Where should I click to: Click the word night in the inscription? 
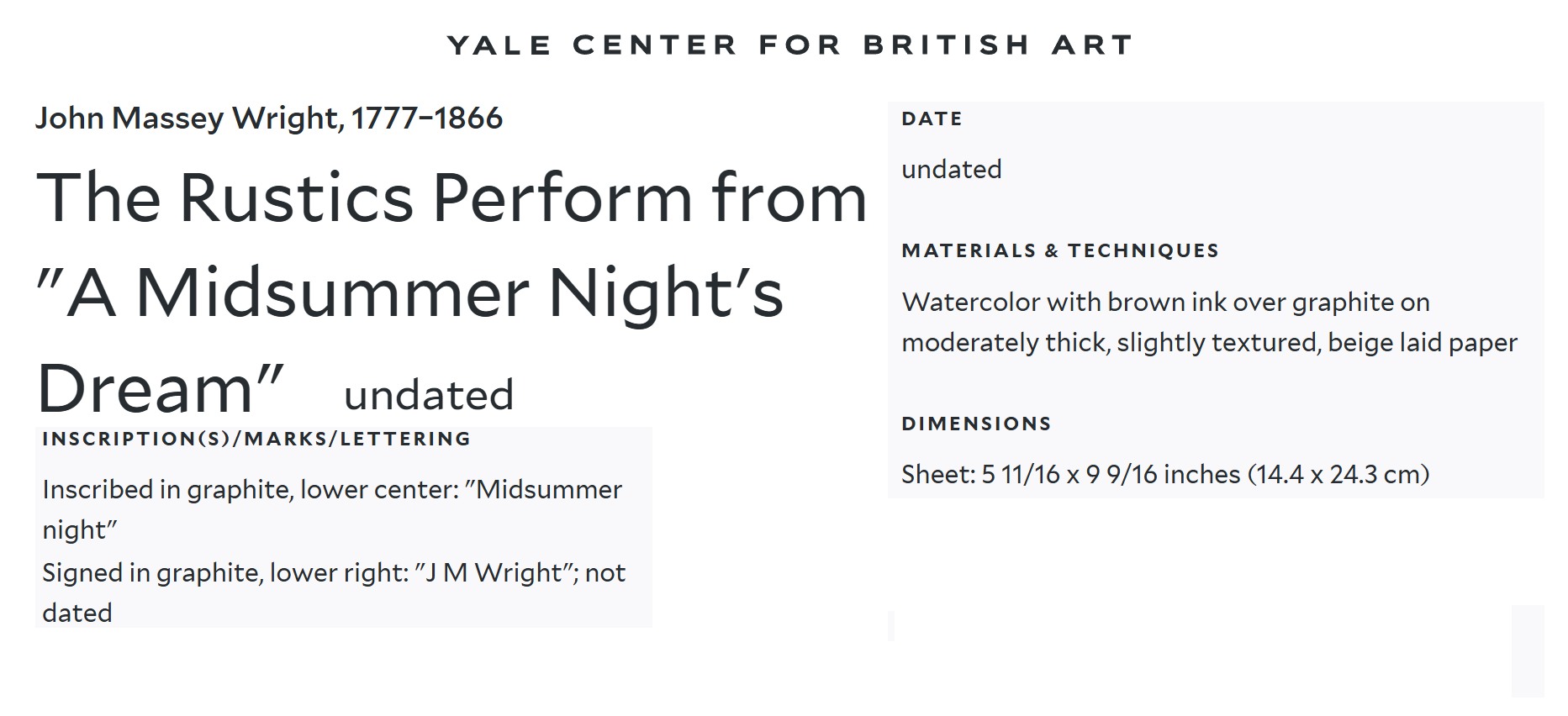pos(80,530)
